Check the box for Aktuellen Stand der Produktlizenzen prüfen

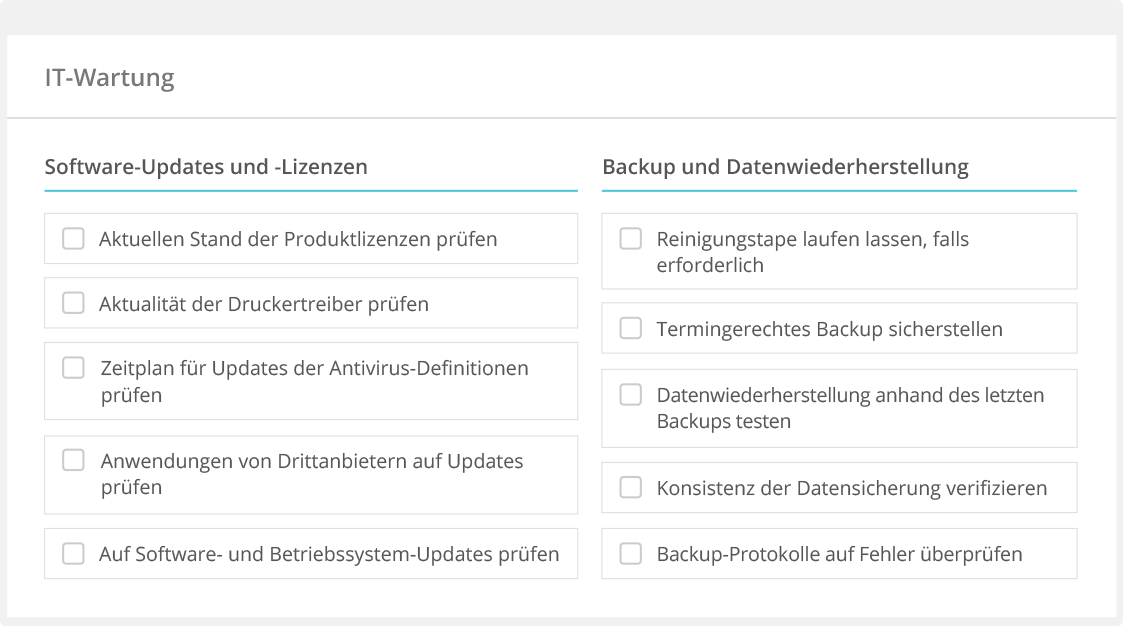[x=72, y=238]
